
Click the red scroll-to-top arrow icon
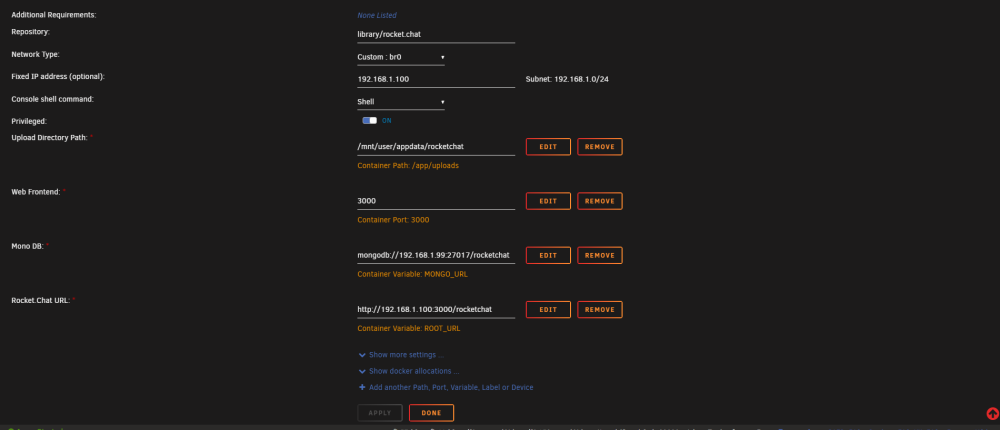992,413
